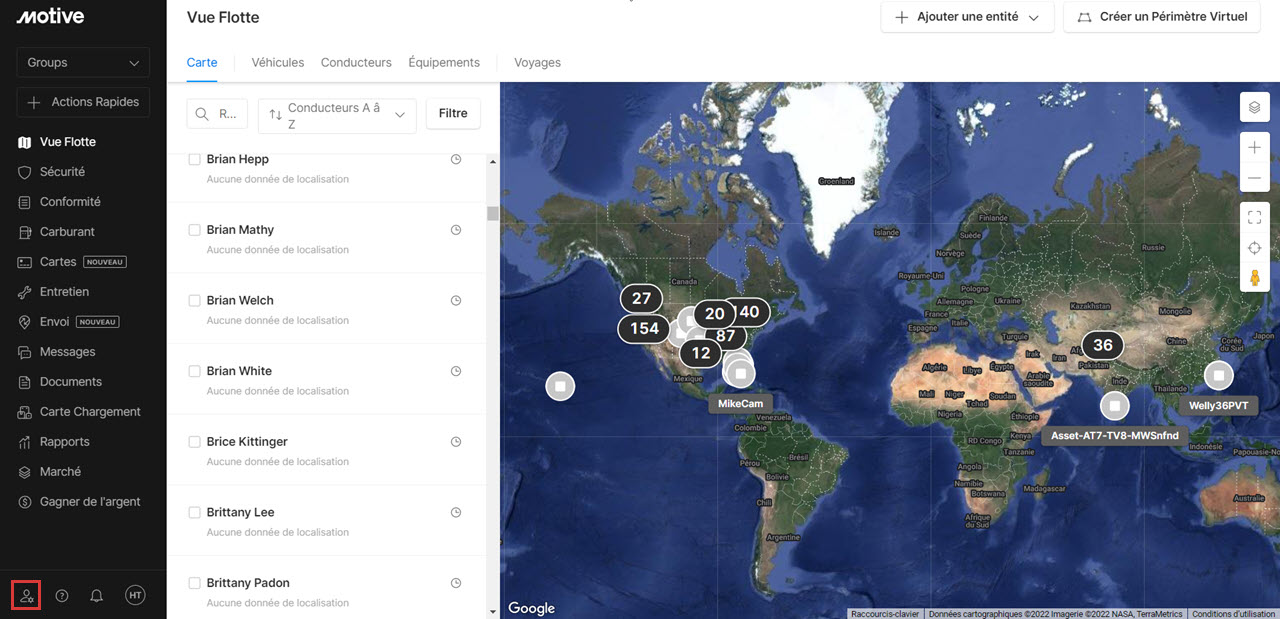This screenshot has width=1280, height=619.
Task: Click the Filtre button
Action: pos(453,114)
